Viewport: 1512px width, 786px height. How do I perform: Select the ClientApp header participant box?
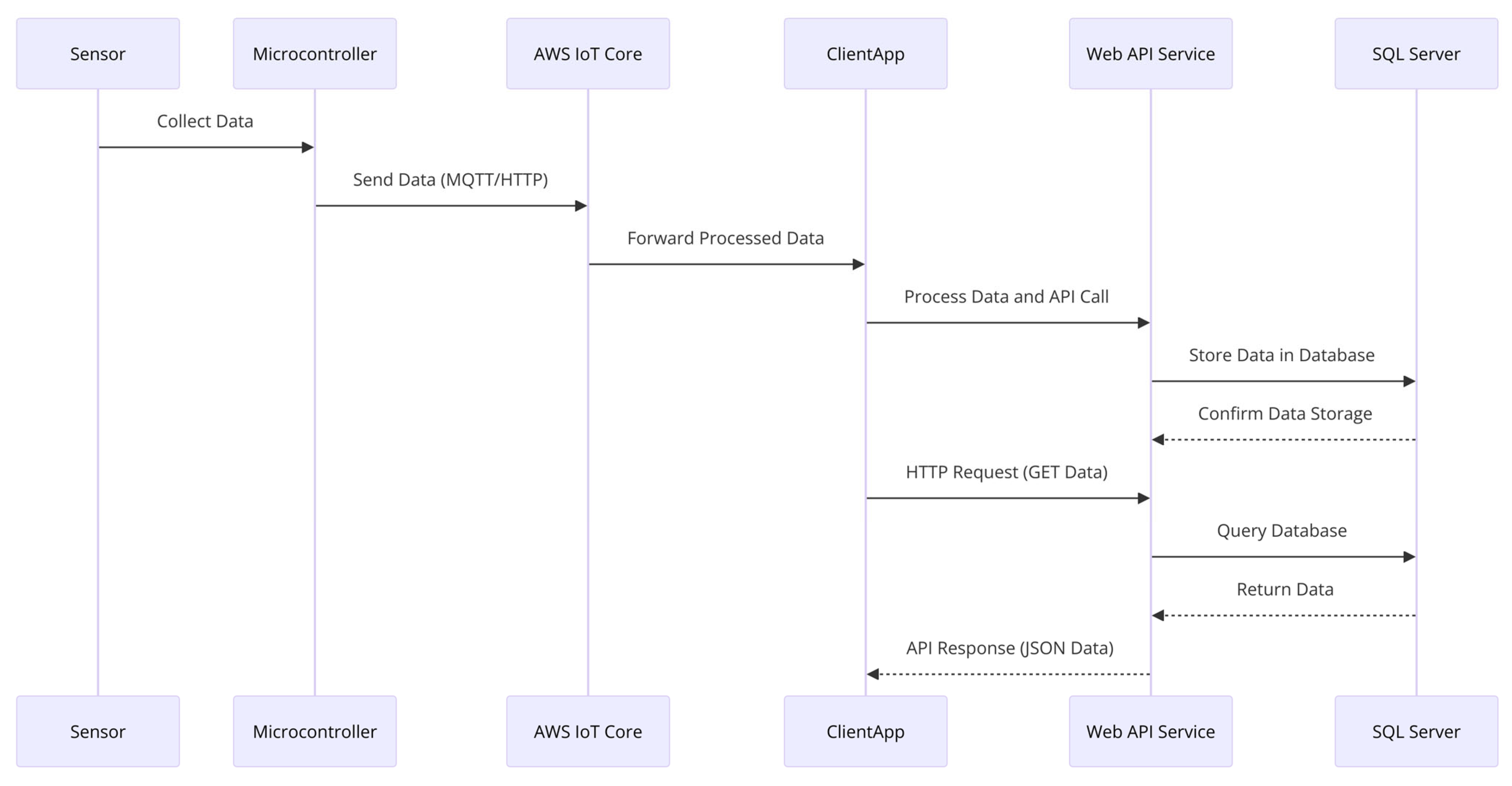(x=865, y=53)
